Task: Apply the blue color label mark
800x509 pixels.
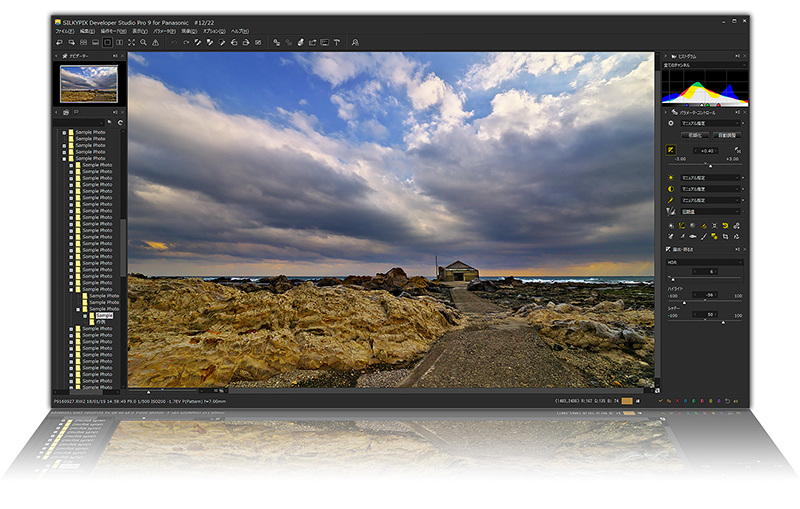Action: (x=685, y=401)
